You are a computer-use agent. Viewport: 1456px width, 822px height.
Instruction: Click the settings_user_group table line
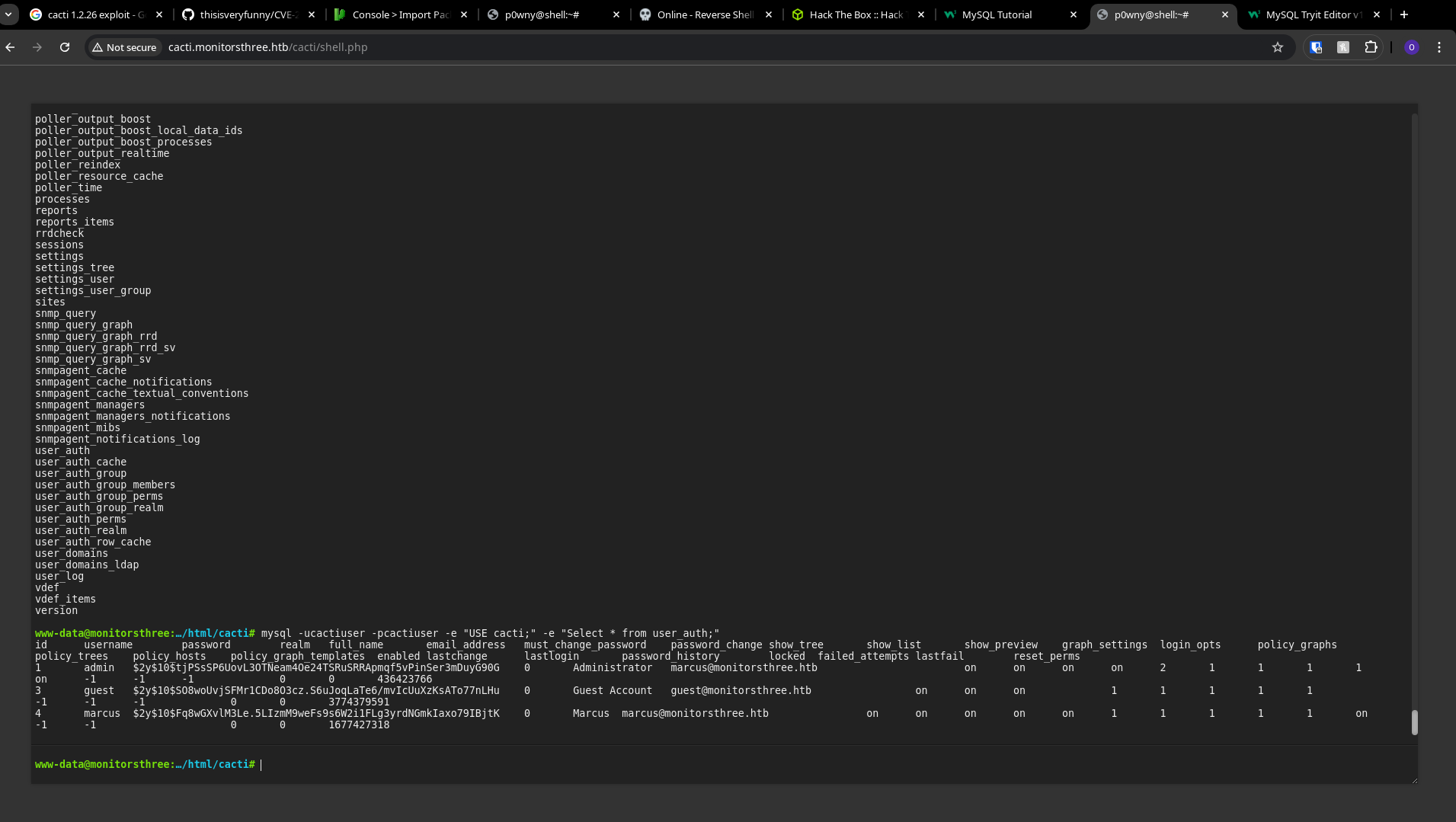[93, 290]
